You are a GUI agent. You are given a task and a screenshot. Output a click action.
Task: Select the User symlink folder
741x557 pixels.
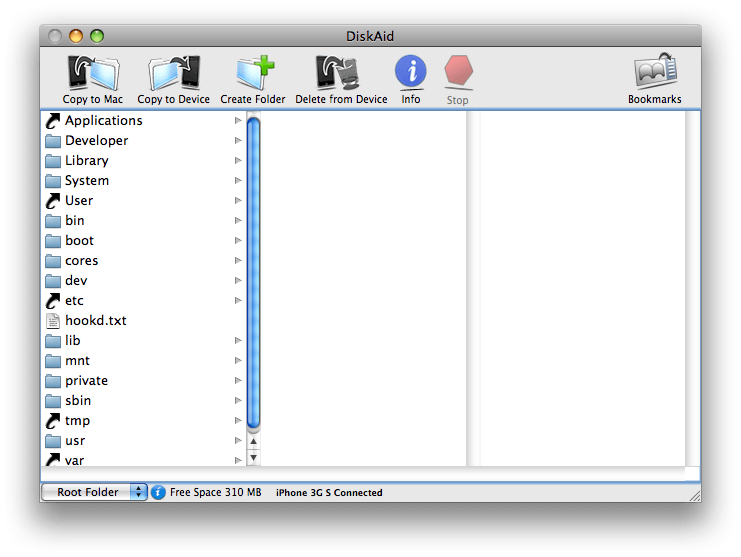coord(78,200)
